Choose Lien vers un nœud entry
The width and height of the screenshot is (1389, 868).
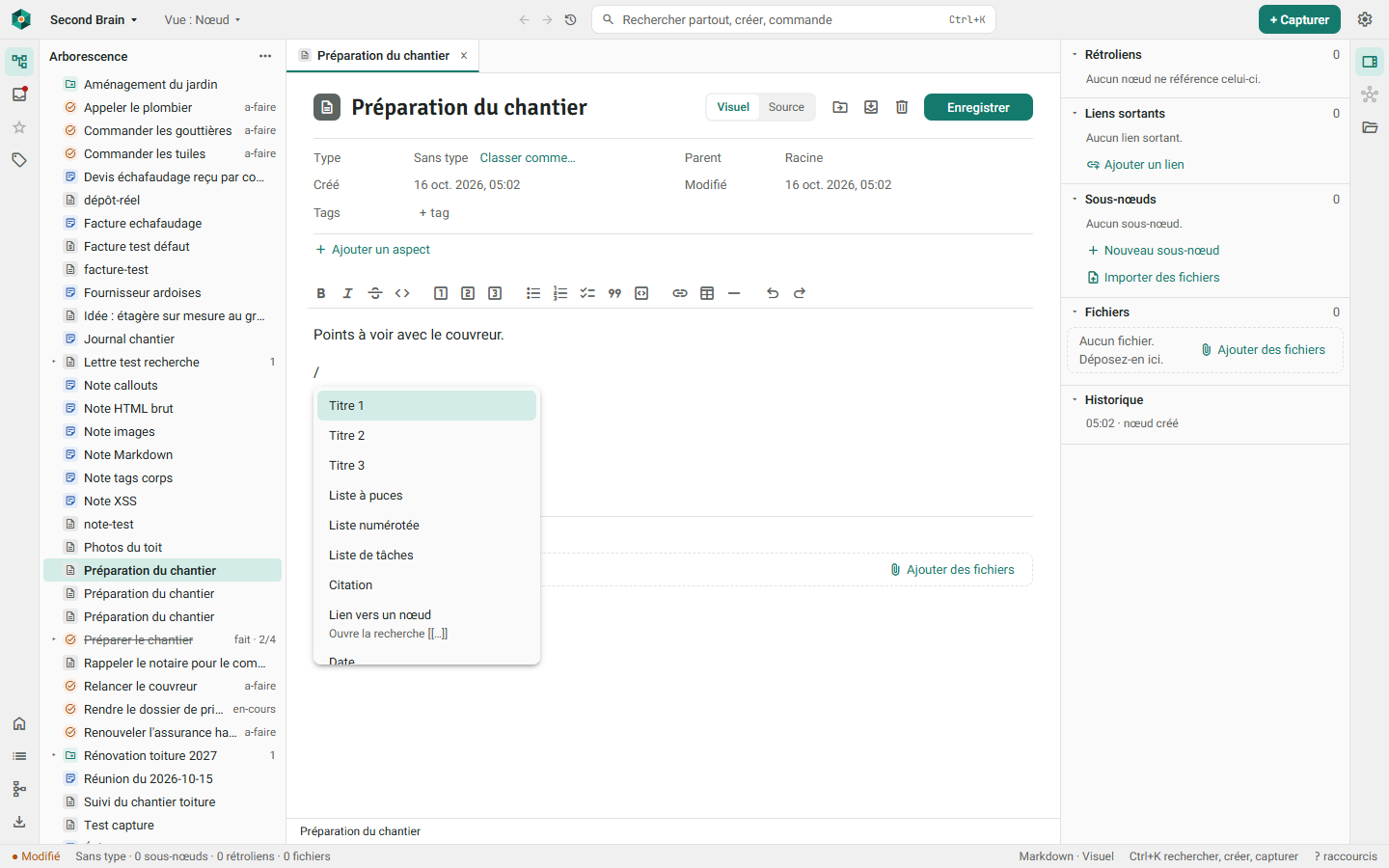426,624
